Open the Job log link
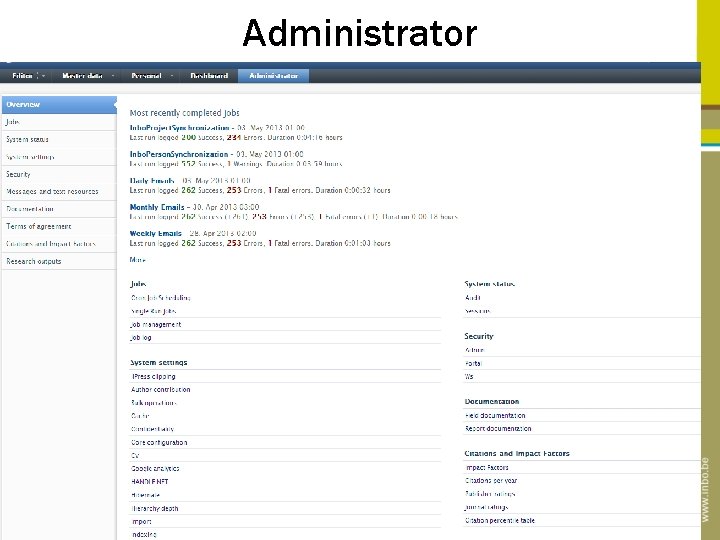 point(141,338)
